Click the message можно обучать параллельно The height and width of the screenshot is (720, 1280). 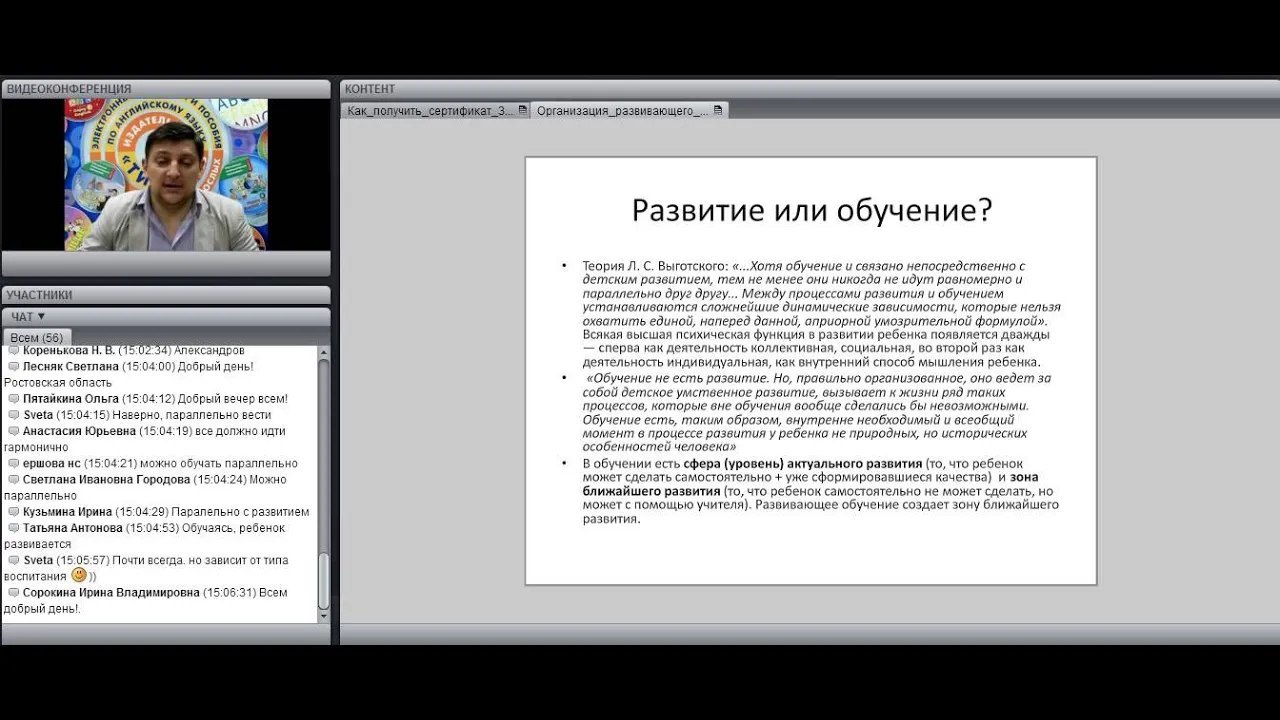[x=217, y=463]
